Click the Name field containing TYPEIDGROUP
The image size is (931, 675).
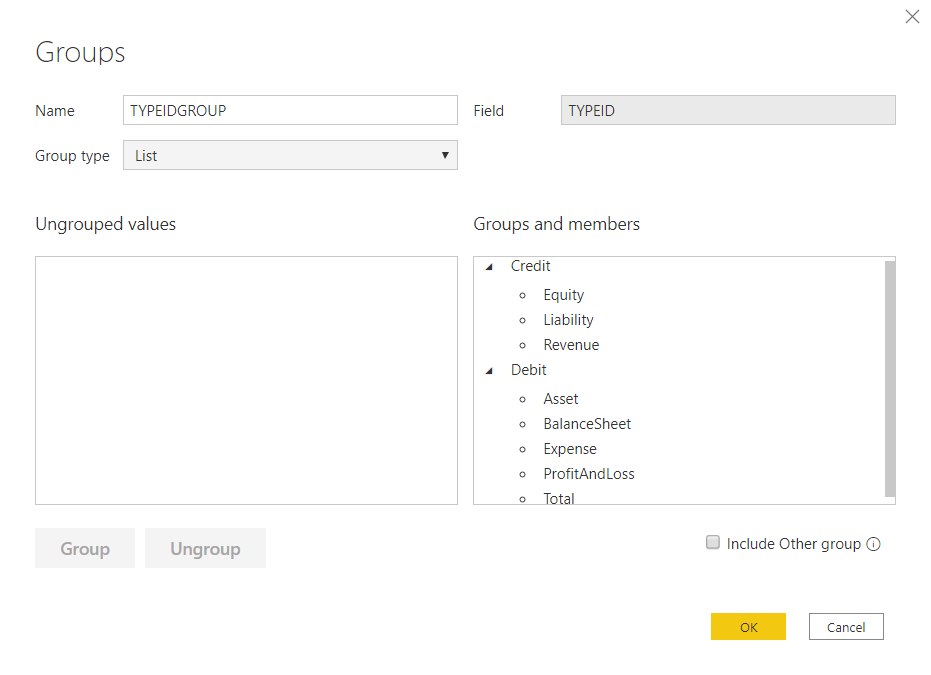[290, 110]
